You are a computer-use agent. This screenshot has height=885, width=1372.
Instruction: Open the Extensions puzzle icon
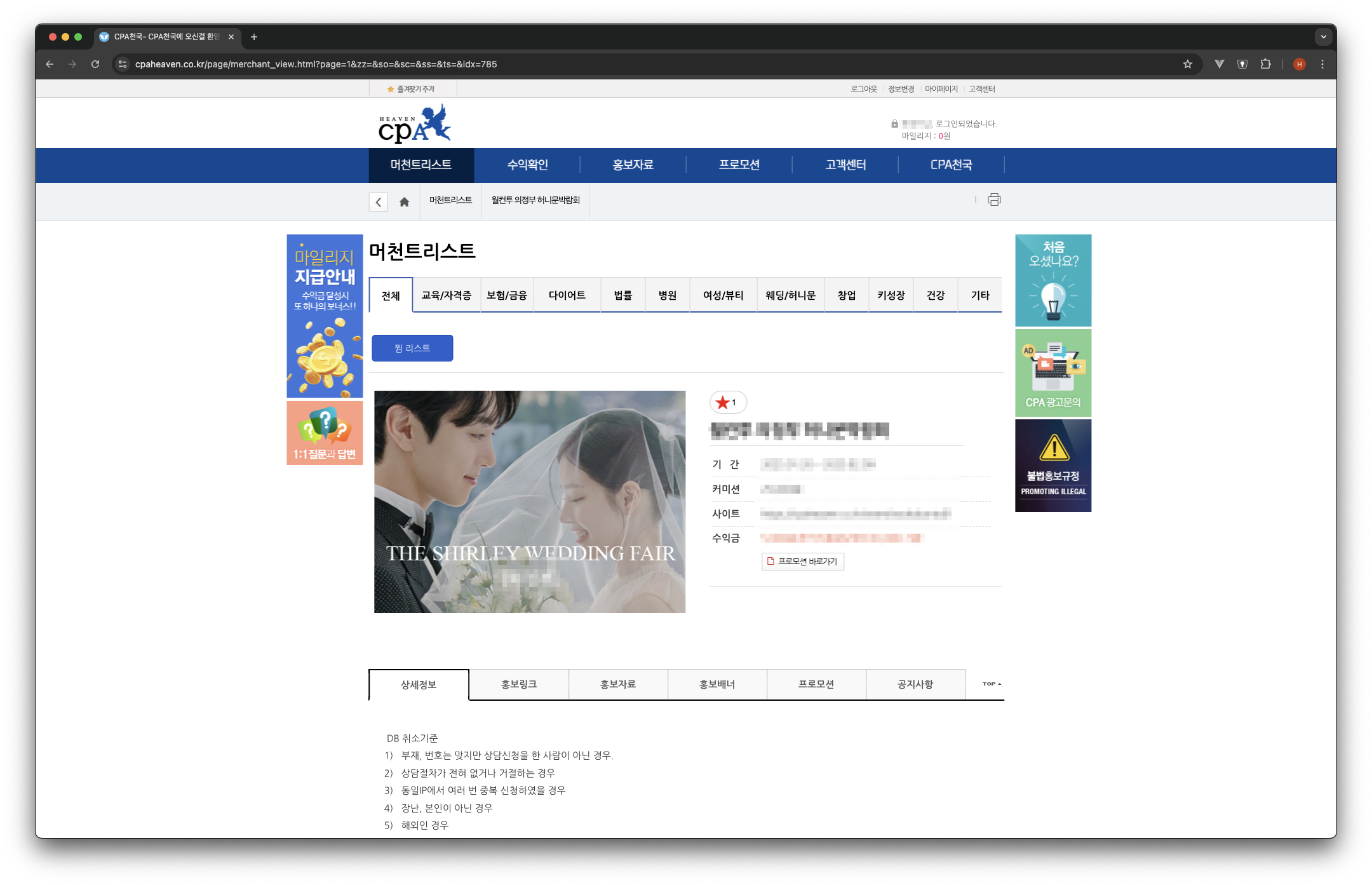(x=1265, y=64)
